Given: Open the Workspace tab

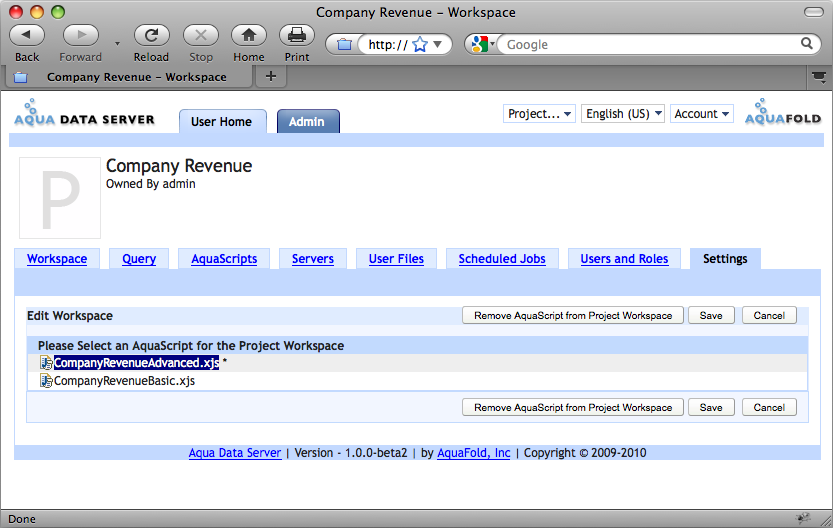Looking at the screenshot, I should [57, 259].
